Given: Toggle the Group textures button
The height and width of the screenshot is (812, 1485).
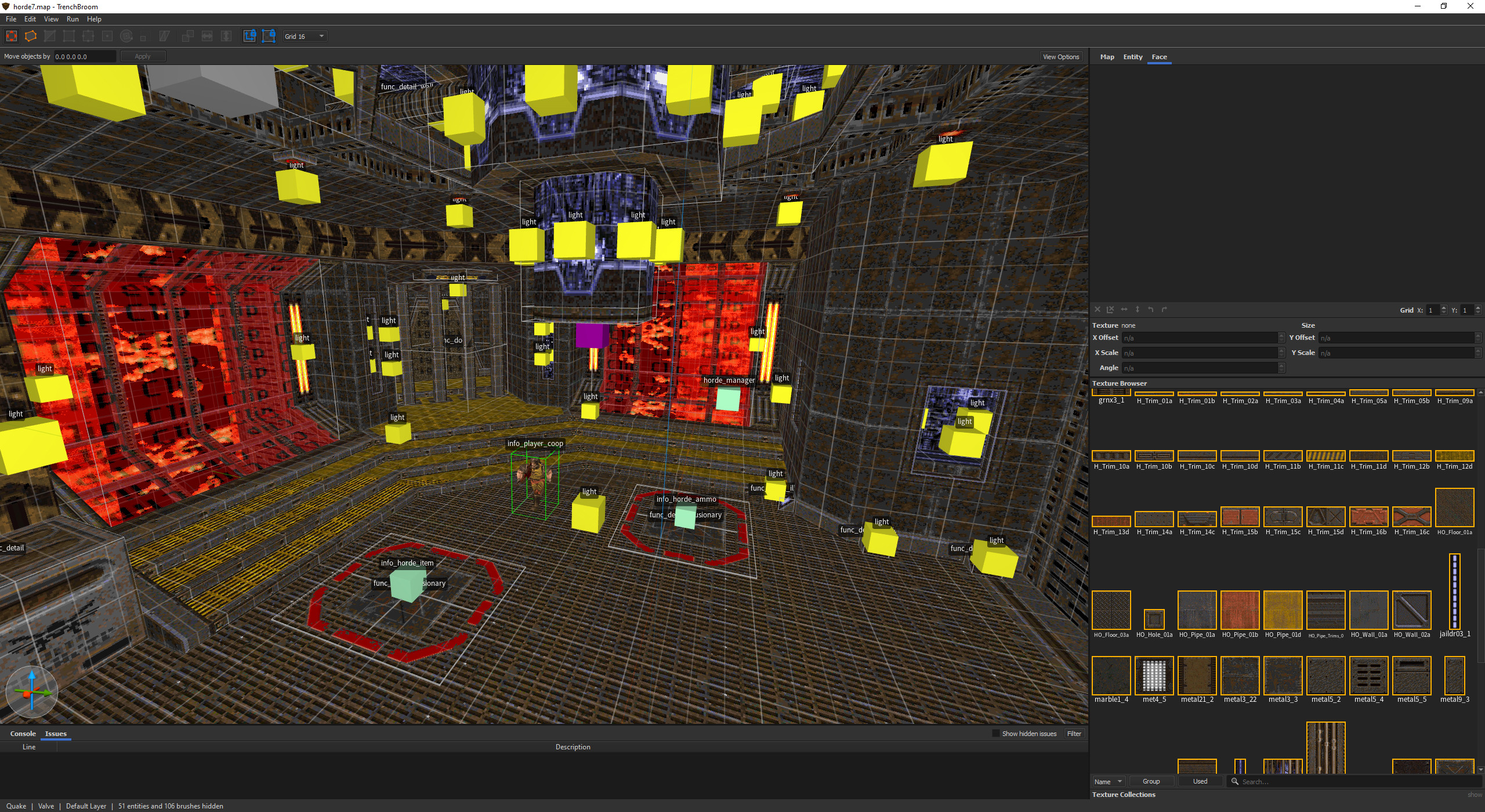Looking at the screenshot, I should [x=1151, y=781].
